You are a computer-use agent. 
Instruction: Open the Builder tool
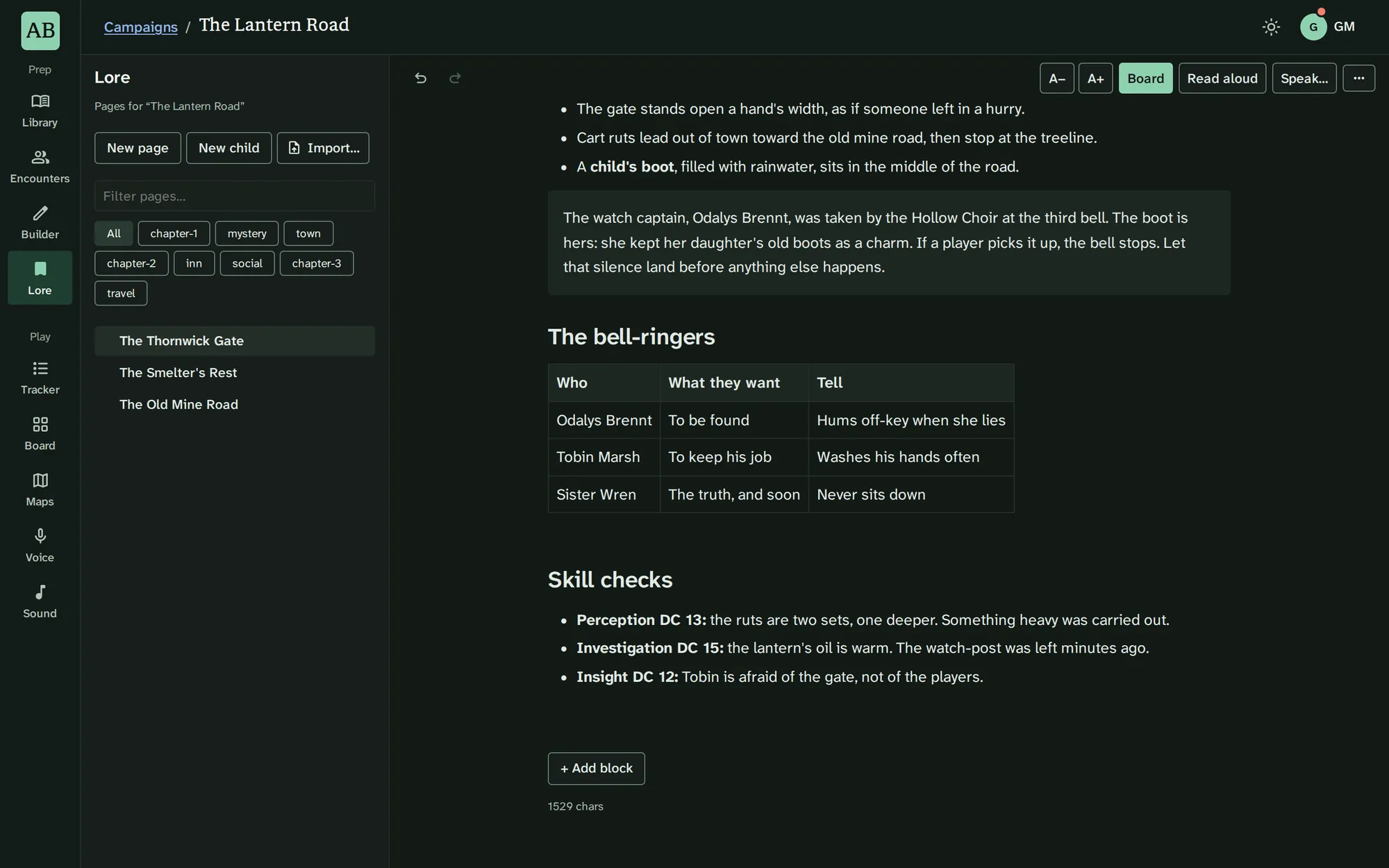(40, 223)
